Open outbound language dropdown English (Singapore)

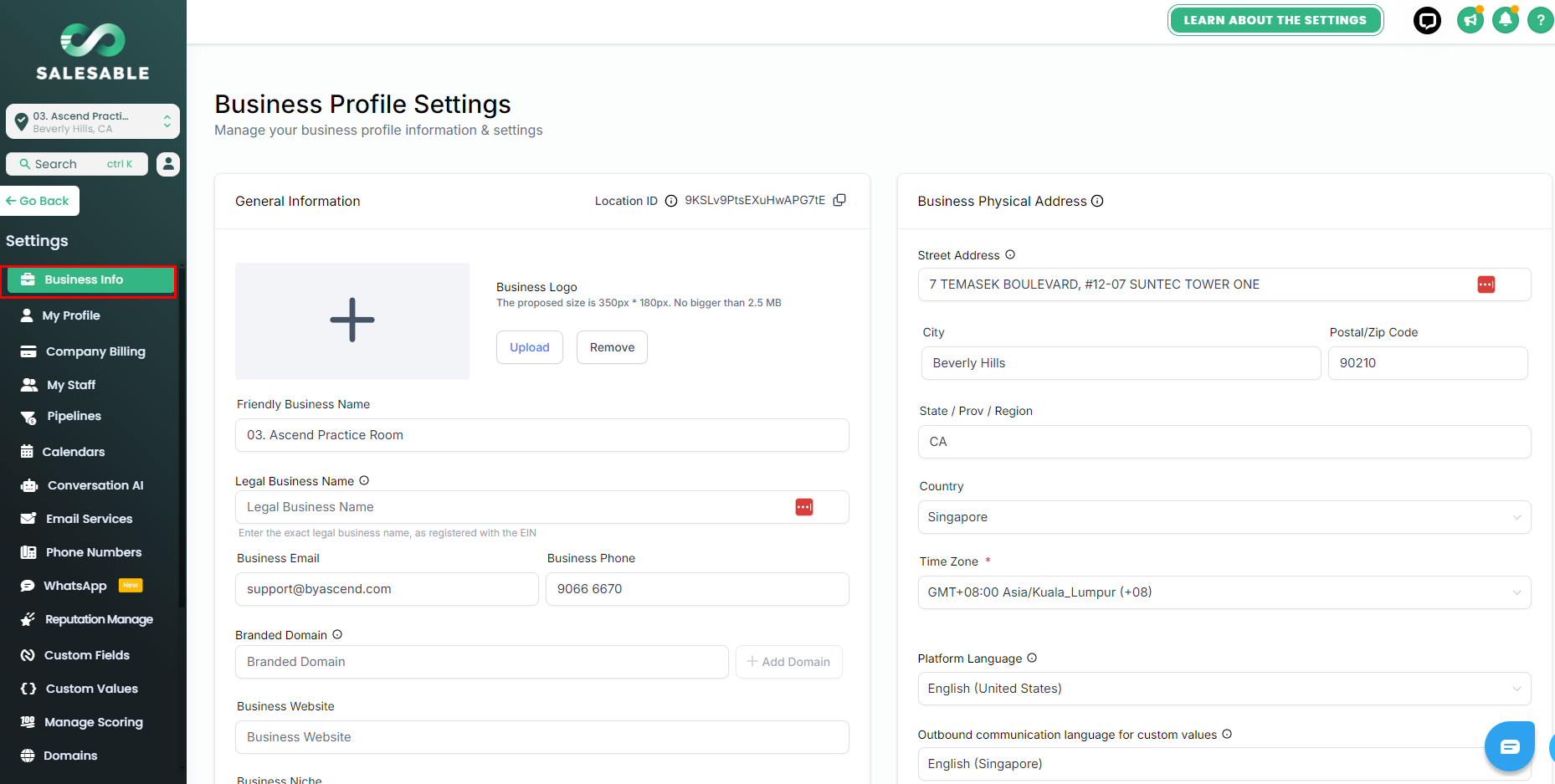1224,764
